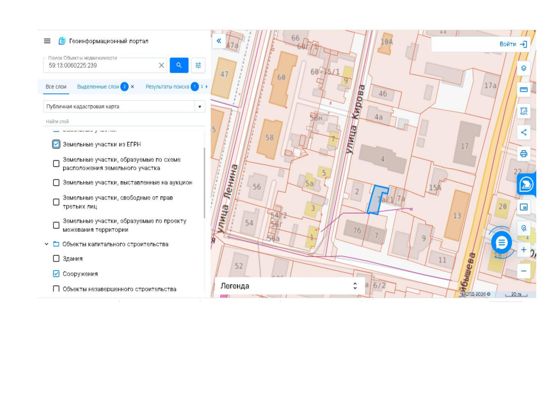
Task: Click building 4 on улица Кирова
Action: coord(382,159)
